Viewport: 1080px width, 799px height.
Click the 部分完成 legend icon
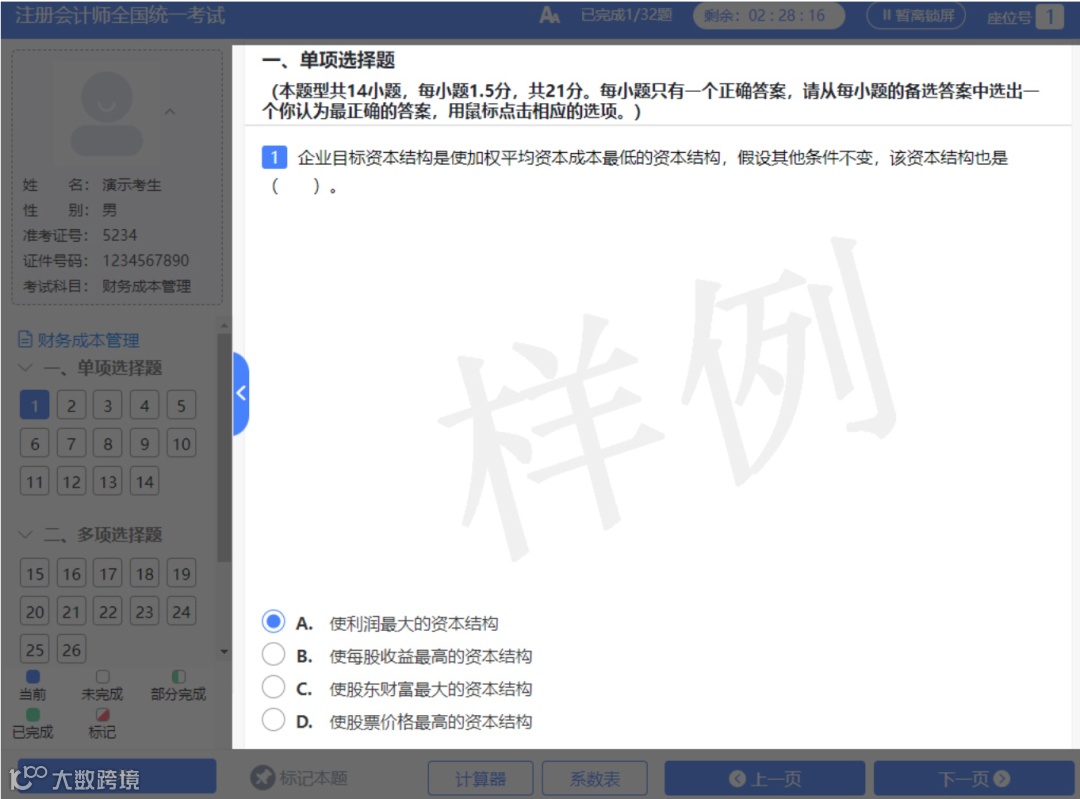coord(178,676)
